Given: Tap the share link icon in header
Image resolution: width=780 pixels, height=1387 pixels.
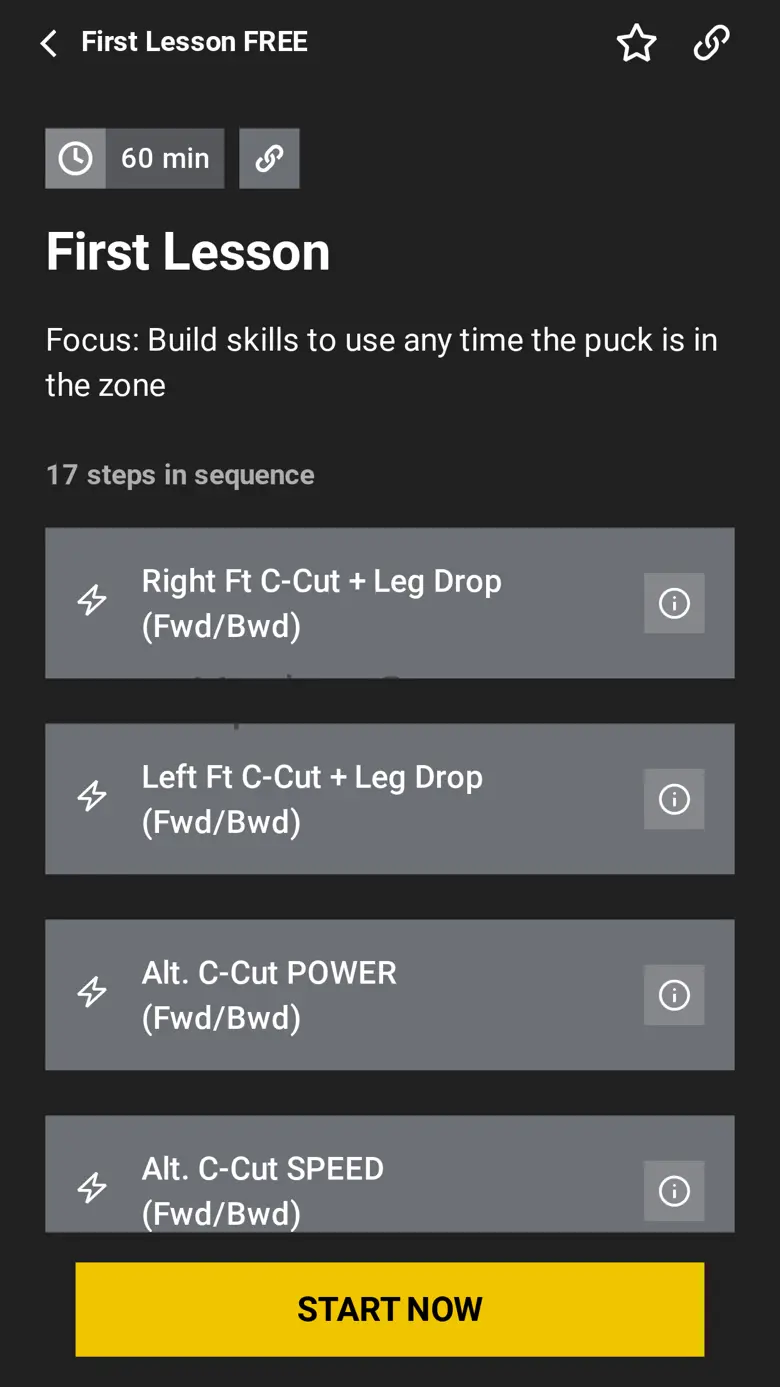Looking at the screenshot, I should (x=711, y=43).
